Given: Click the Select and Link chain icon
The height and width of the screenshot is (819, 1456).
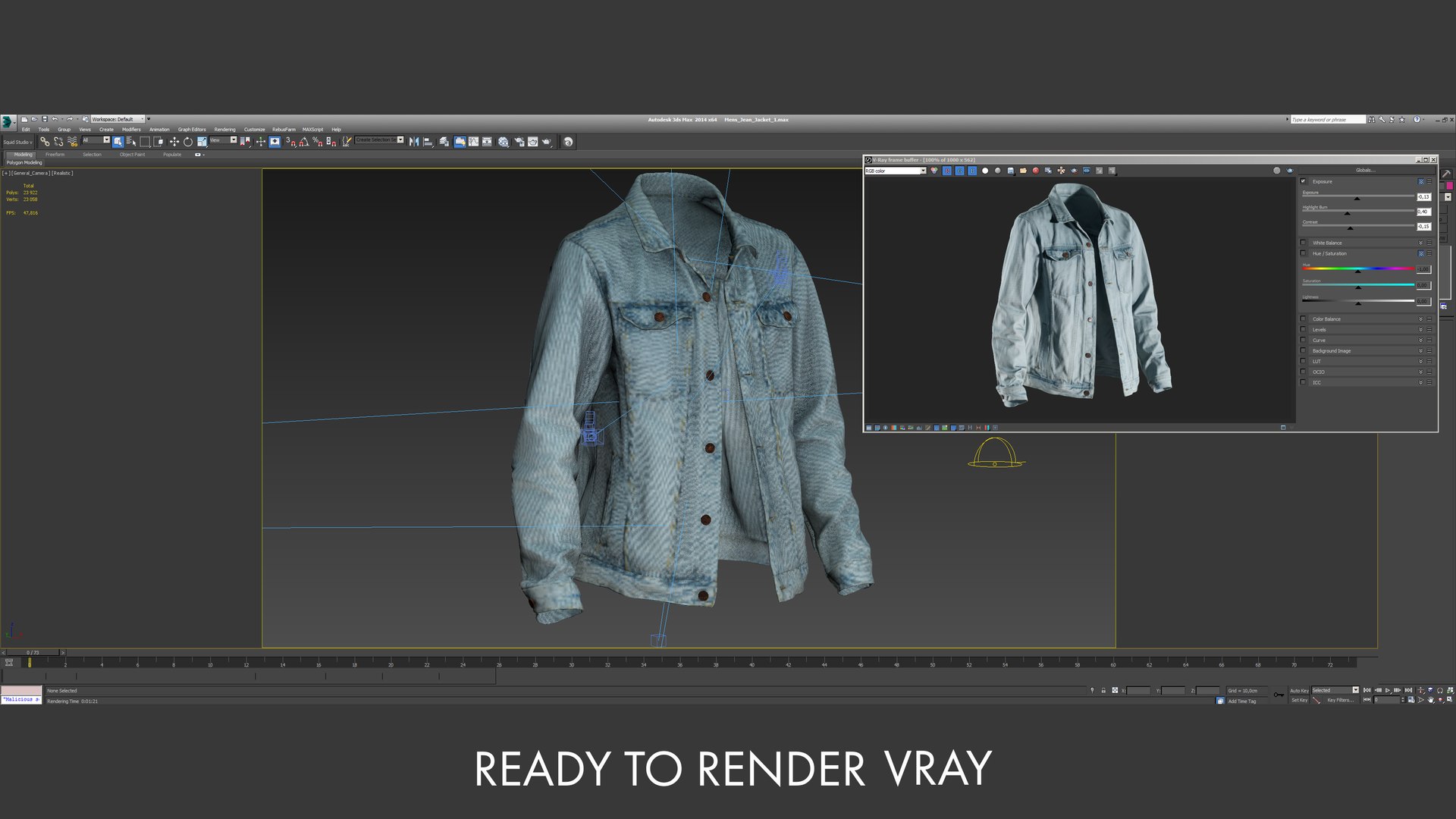Looking at the screenshot, I should click(45, 142).
